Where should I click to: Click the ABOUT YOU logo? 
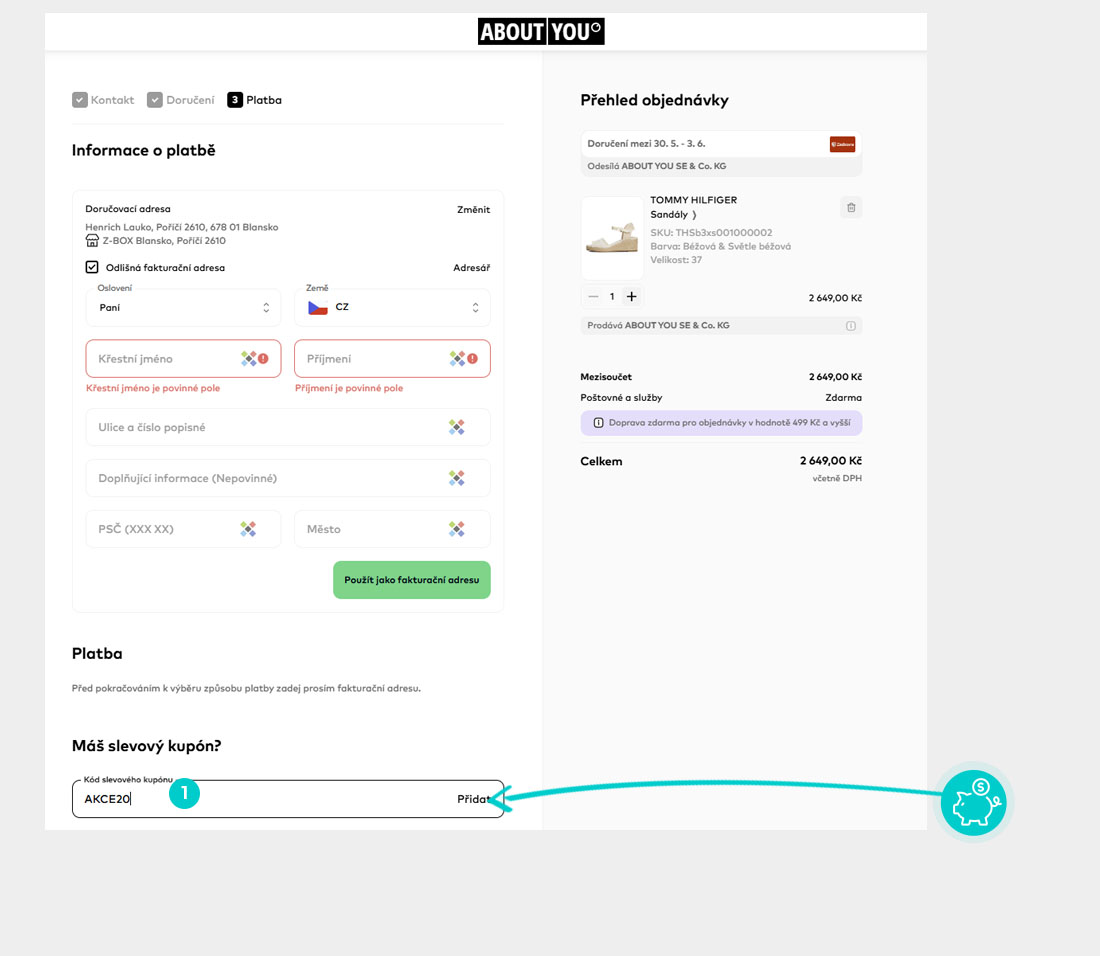pyautogui.click(x=541, y=32)
